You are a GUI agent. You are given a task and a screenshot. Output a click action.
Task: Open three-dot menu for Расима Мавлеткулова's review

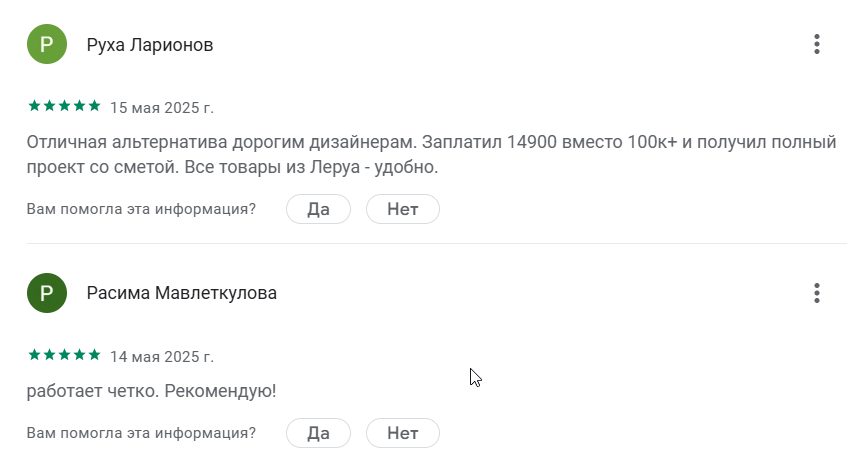coord(817,293)
